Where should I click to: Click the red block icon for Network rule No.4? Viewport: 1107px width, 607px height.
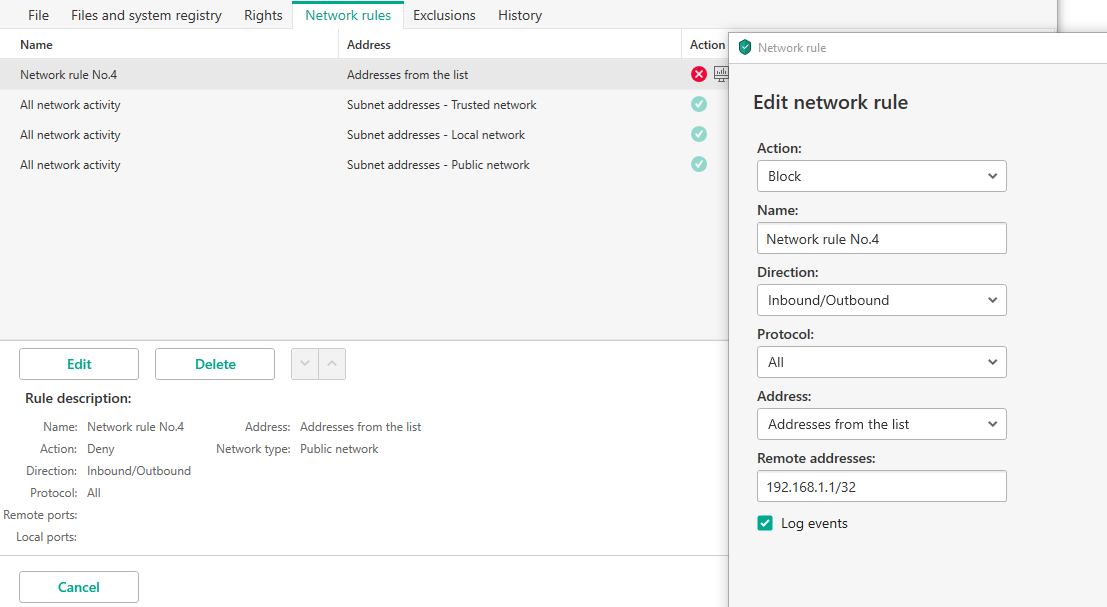click(699, 74)
